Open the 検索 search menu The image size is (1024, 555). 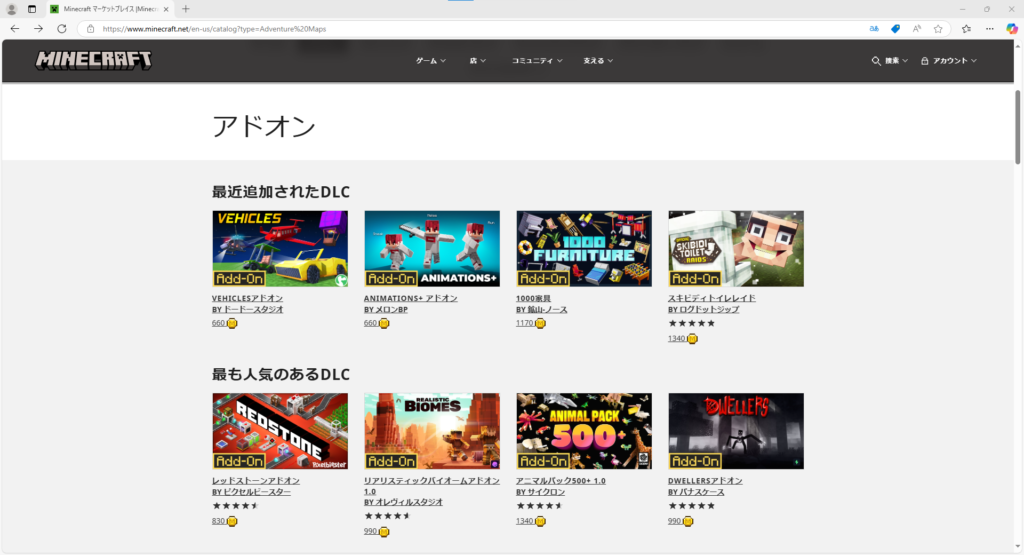coord(890,61)
